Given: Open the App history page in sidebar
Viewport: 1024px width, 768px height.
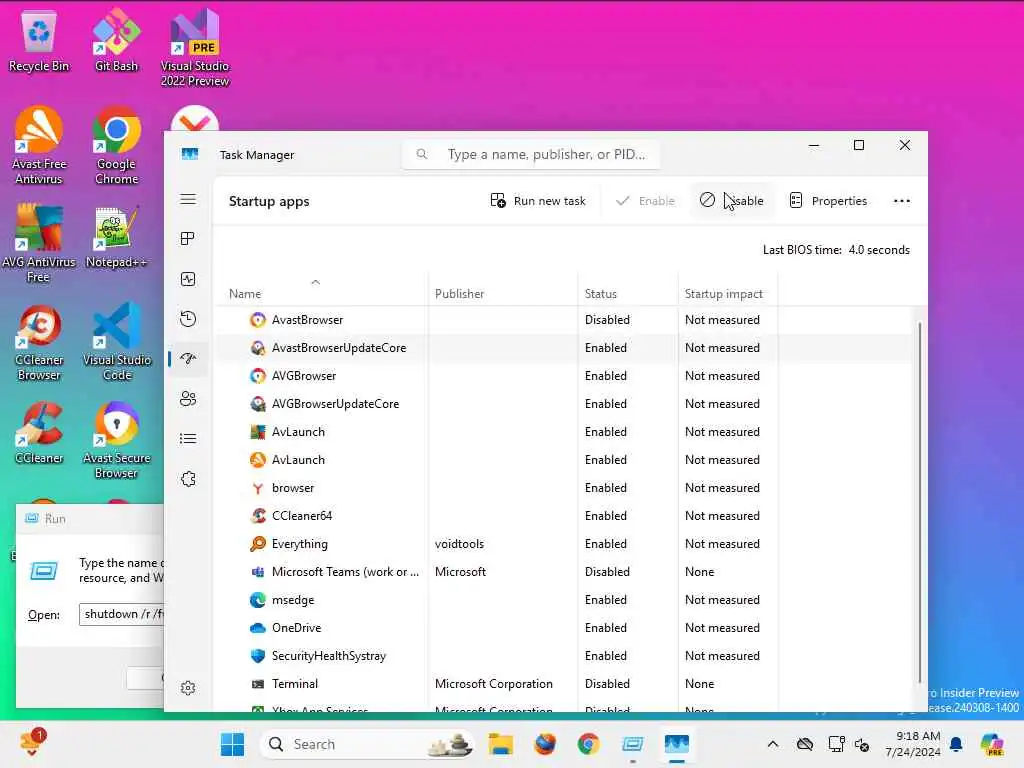Looking at the screenshot, I should 188,319.
